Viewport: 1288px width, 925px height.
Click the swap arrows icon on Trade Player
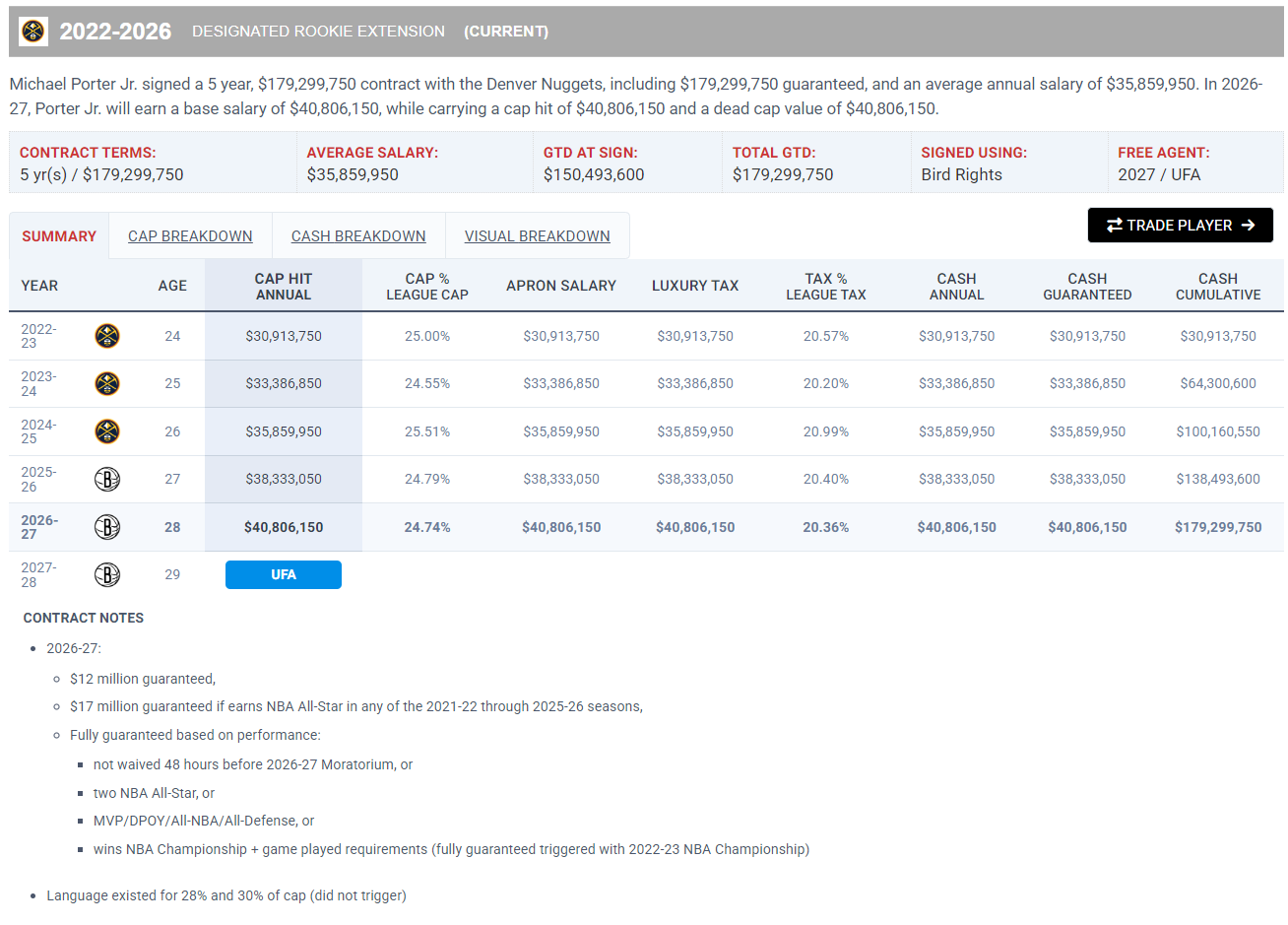point(1115,225)
